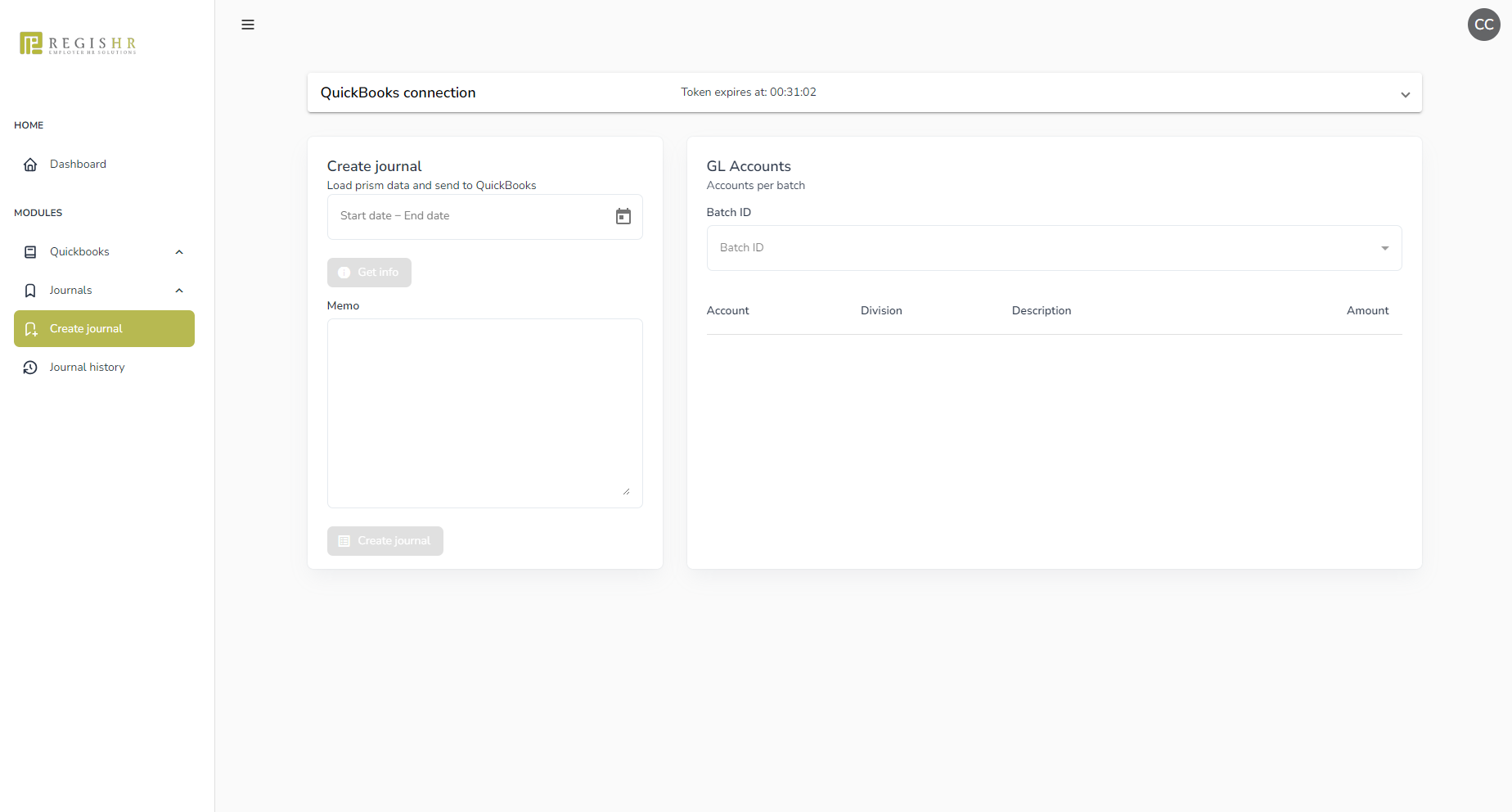Screen dimensions: 1512x812
Task: Open the date range calendar icon
Action: (623, 216)
